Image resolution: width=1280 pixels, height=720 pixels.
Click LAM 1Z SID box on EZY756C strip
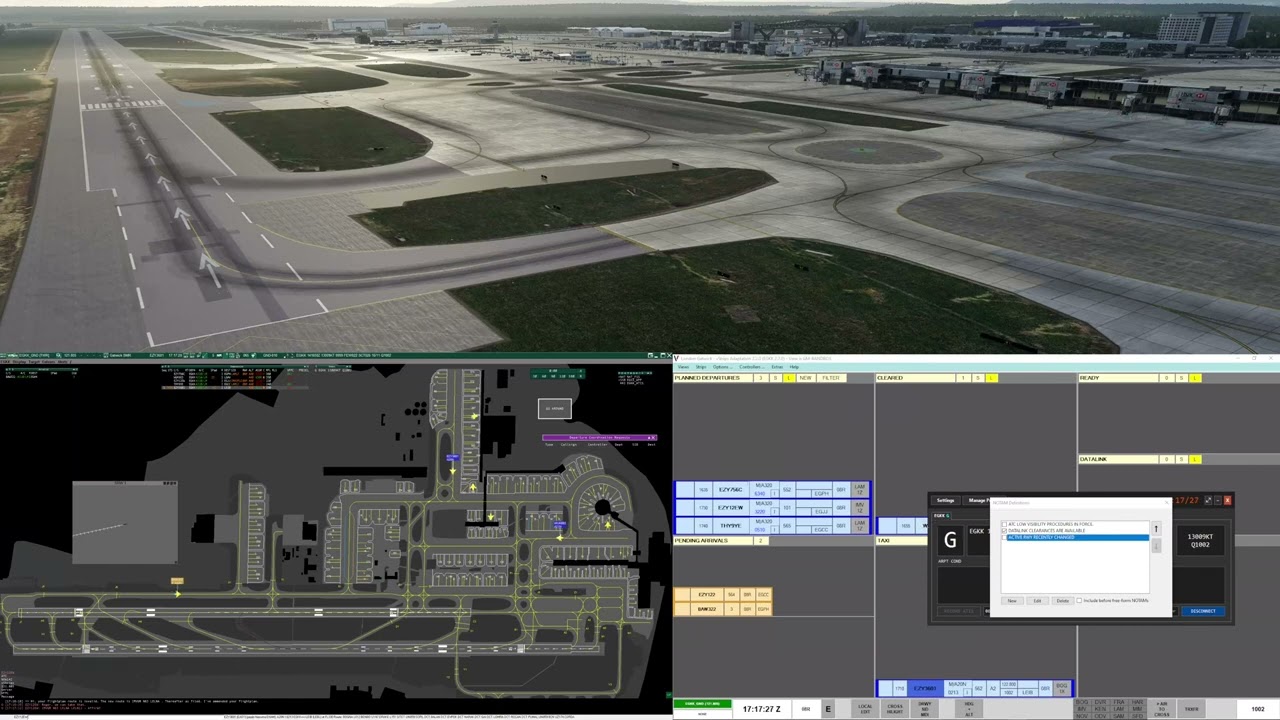(x=860, y=490)
